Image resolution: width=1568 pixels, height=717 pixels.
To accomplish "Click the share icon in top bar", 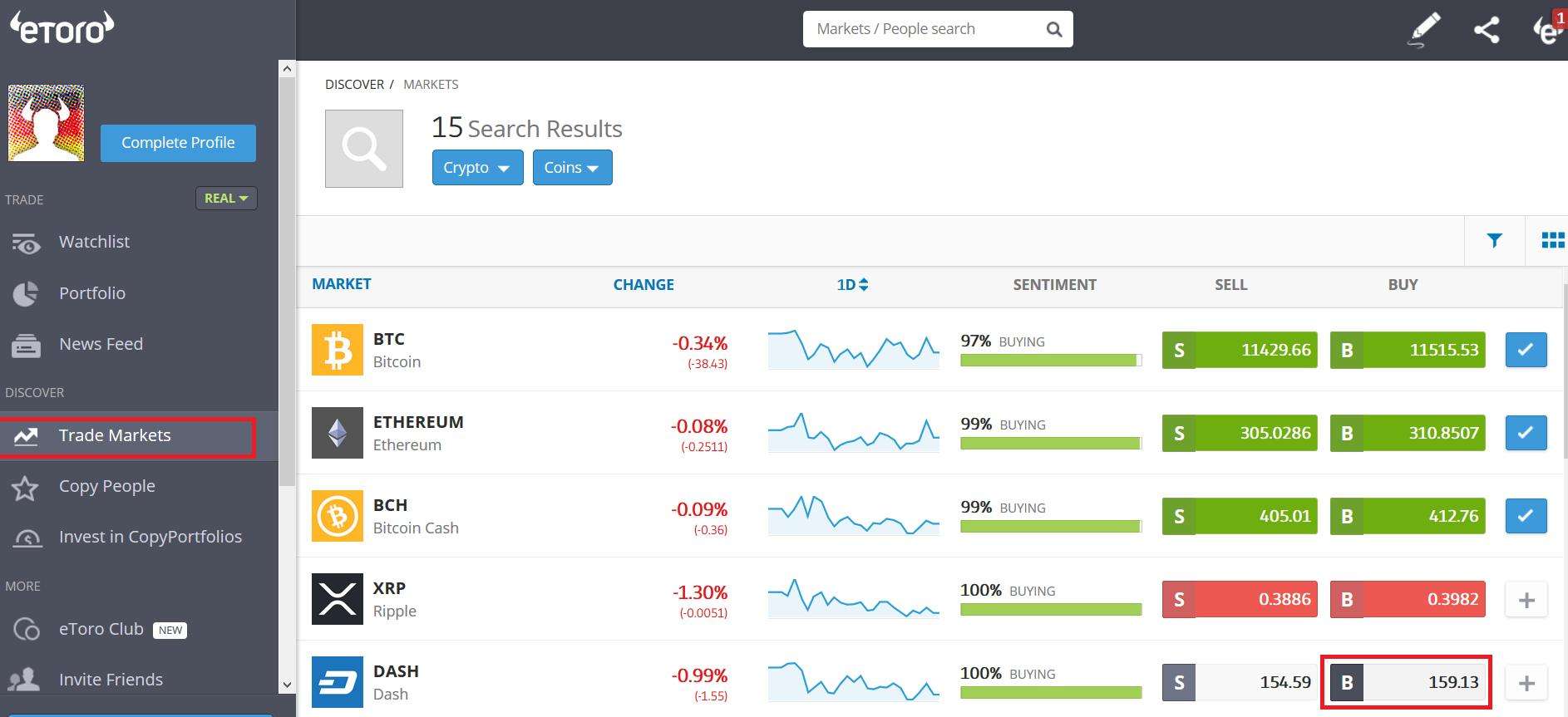I will point(1487,30).
